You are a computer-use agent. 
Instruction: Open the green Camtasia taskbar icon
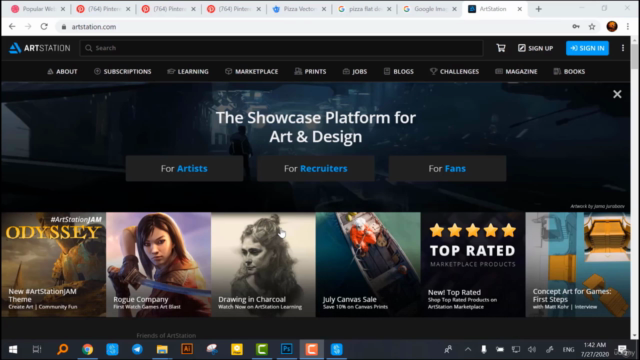(262, 349)
